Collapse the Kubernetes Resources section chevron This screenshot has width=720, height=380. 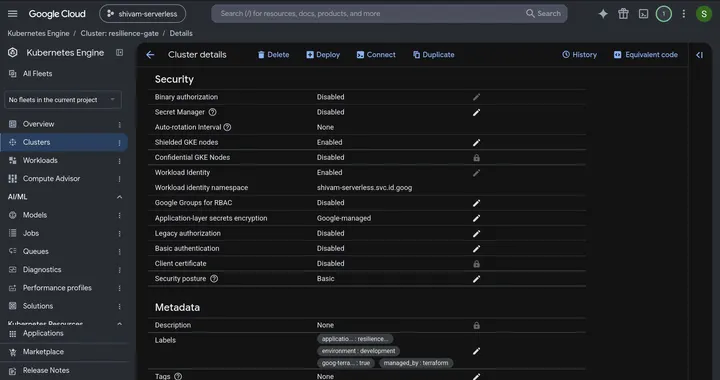coord(119,324)
